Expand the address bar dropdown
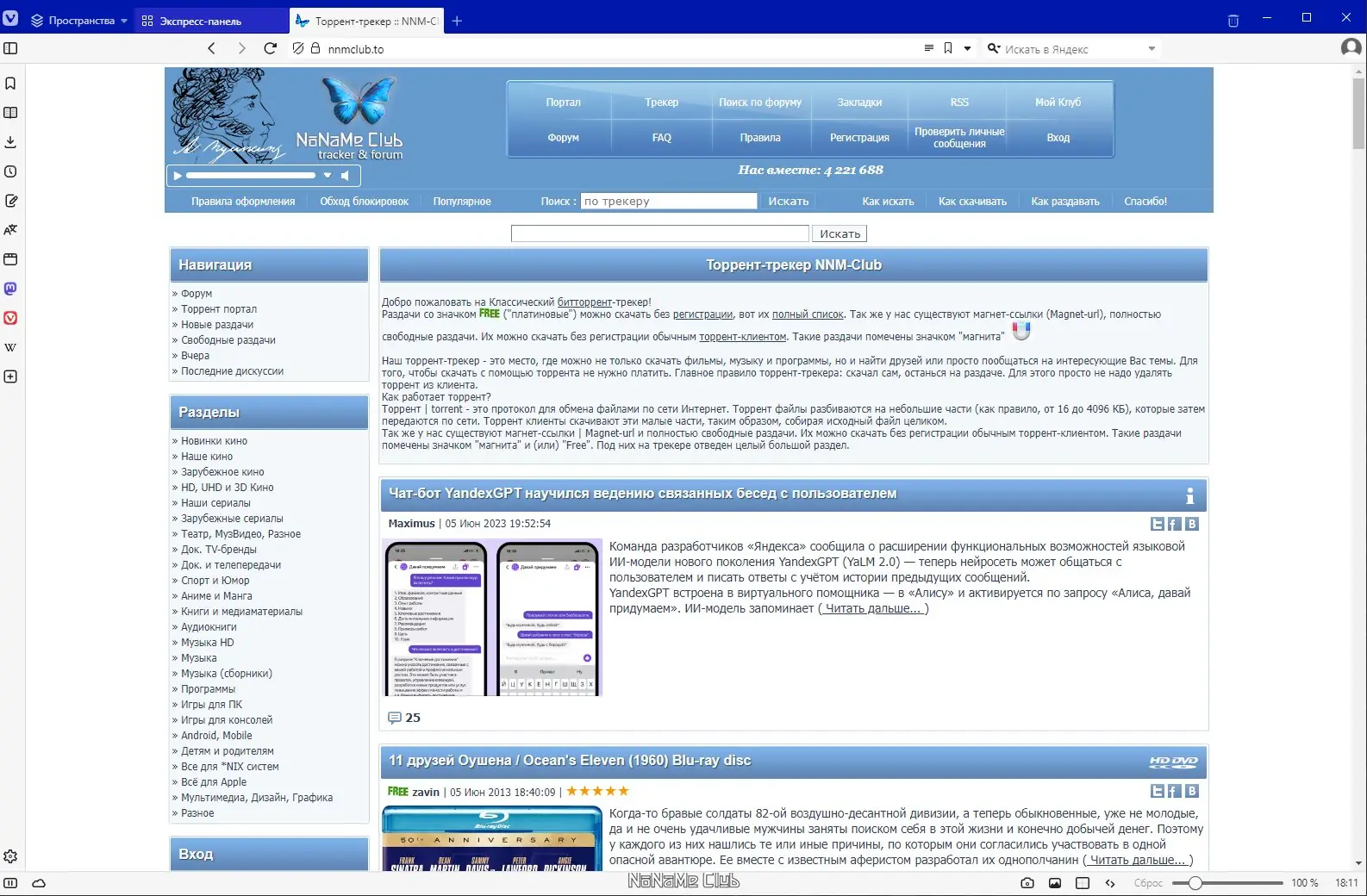 (x=967, y=49)
